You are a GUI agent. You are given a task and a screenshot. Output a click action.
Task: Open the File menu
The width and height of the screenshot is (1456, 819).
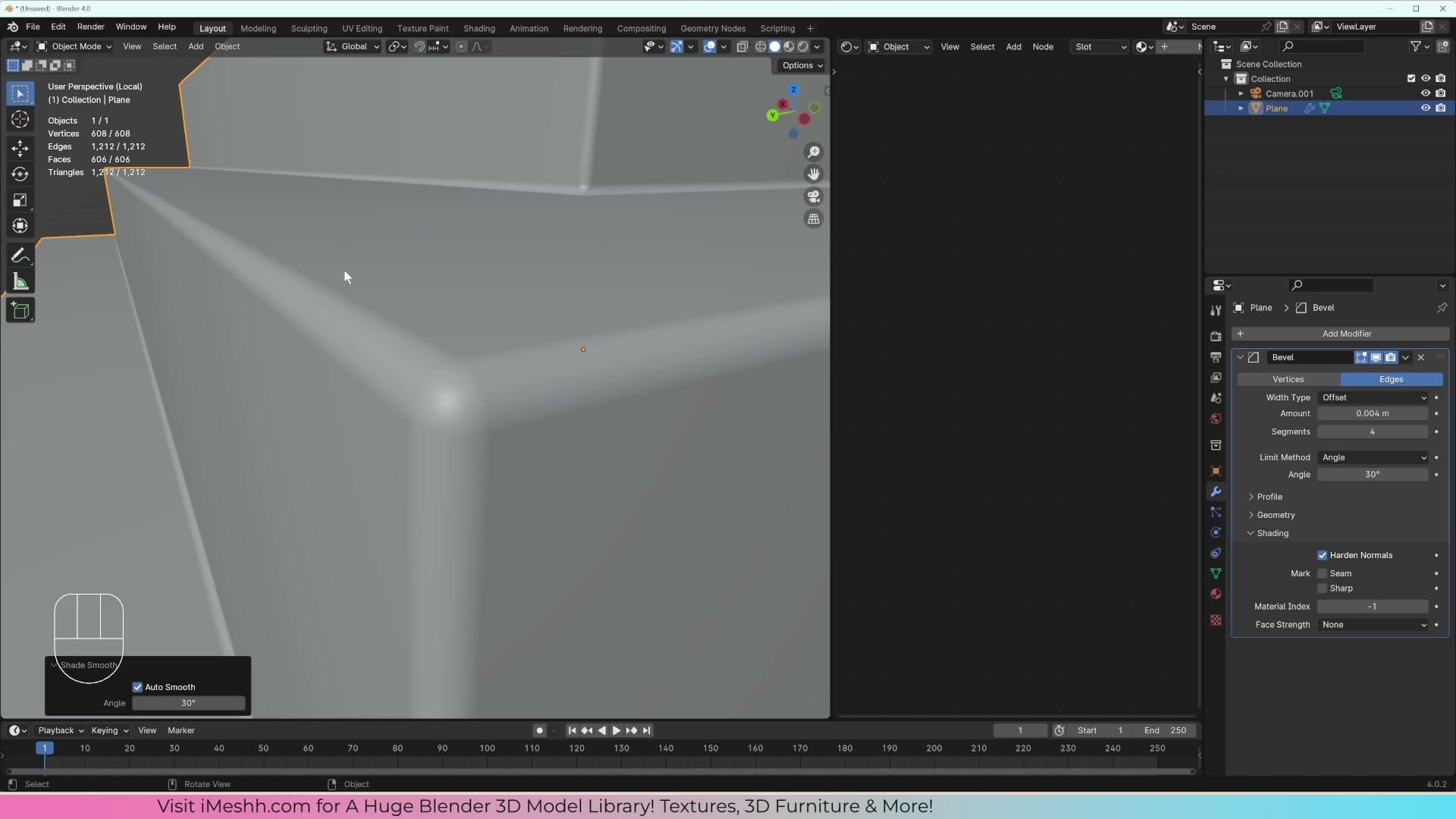pos(33,27)
